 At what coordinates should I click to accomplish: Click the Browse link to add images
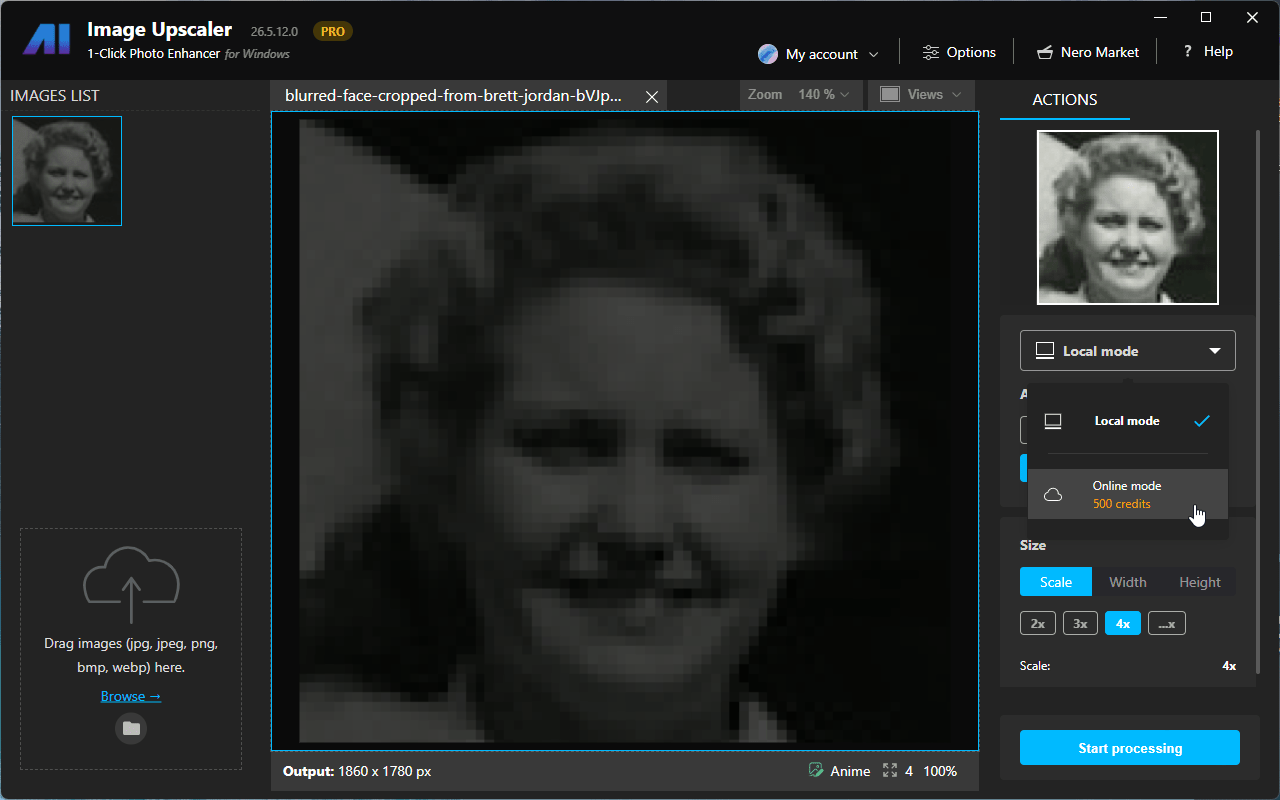click(x=131, y=696)
